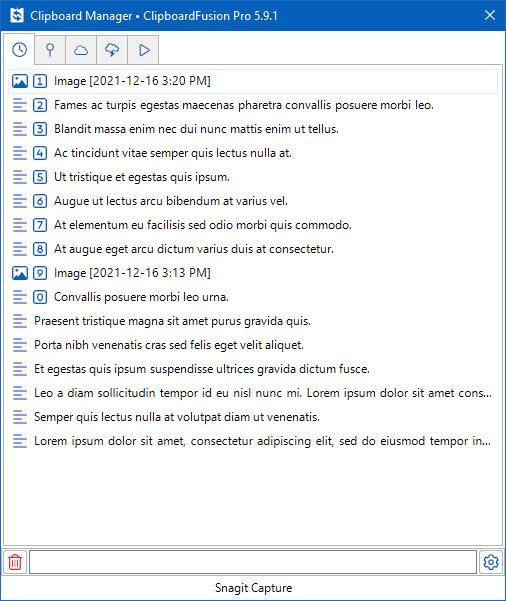Open the cloud Online items tab
Viewport: 506px width, 601px height.
pyautogui.click(x=81, y=50)
